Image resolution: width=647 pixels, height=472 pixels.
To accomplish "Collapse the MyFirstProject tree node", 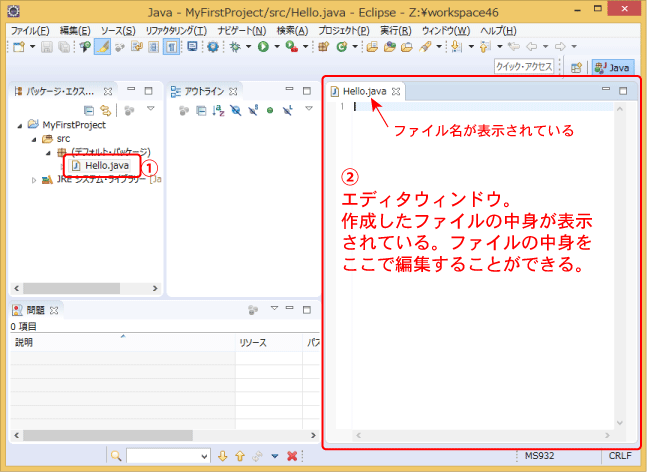I will click(20, 125).
